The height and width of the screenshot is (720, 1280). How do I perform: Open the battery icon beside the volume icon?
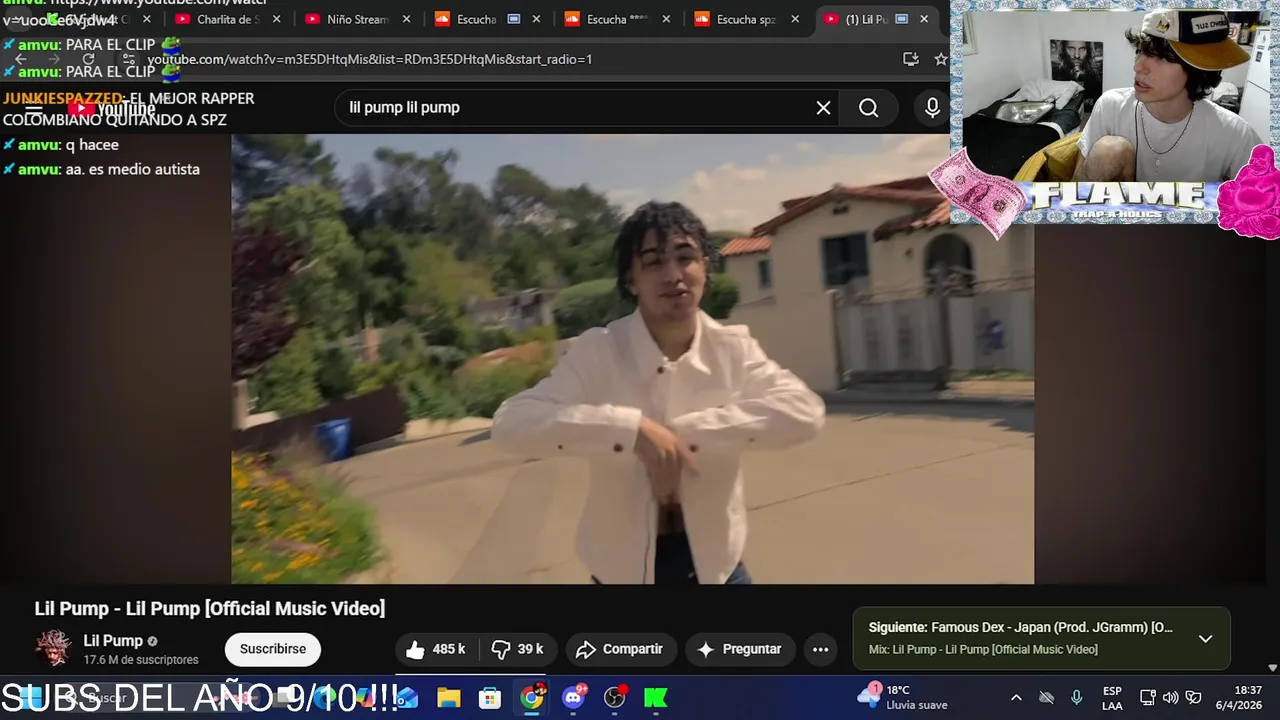coord(1193,698)
